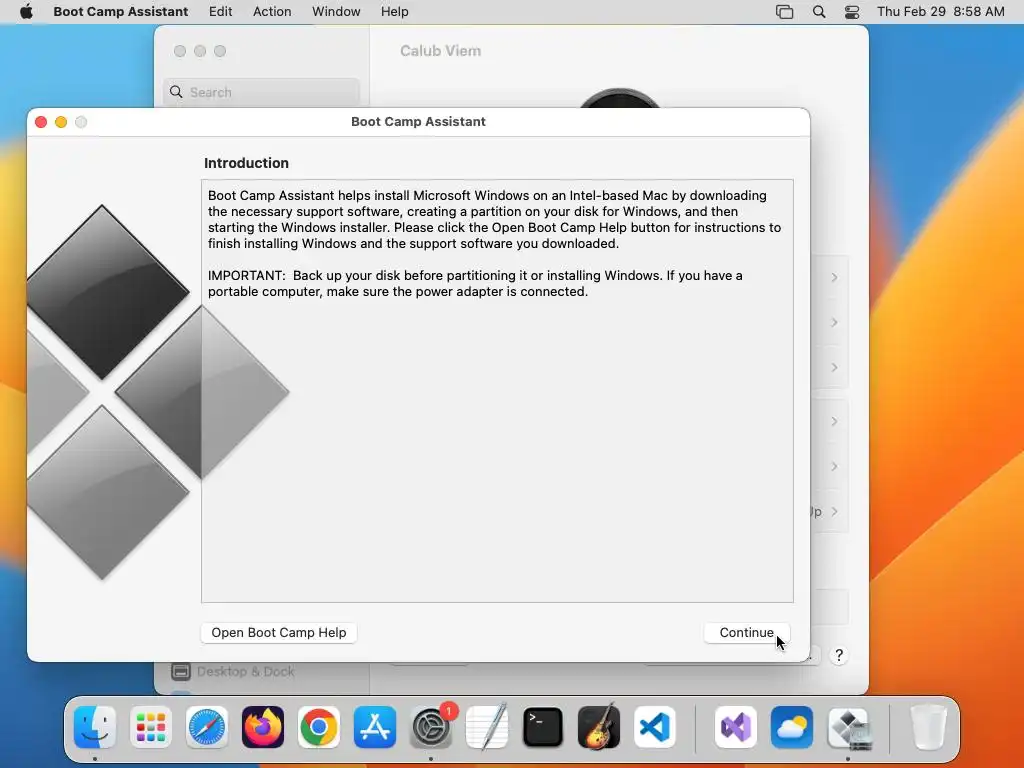Open Control Center in the menu bar

(852, 12)
